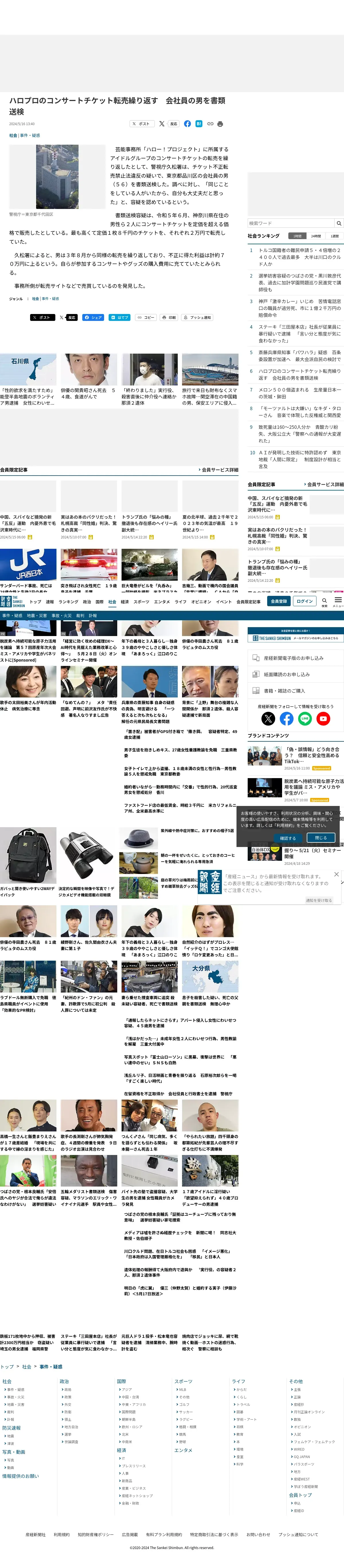Open search via header magnifier icon

325,601
